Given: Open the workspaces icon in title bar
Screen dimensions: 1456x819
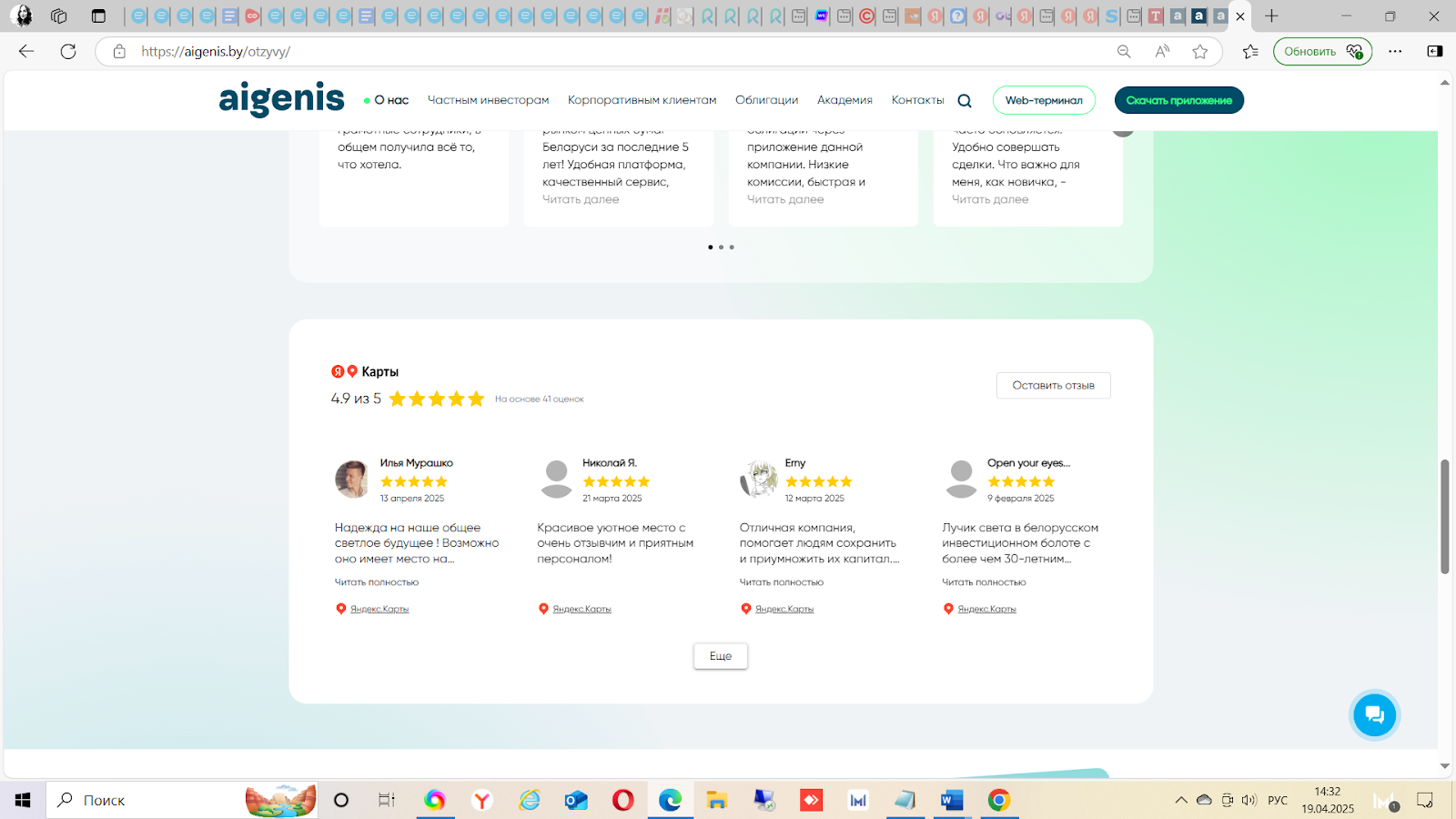Looking at the screenshot, I should [x=59, y=15].
